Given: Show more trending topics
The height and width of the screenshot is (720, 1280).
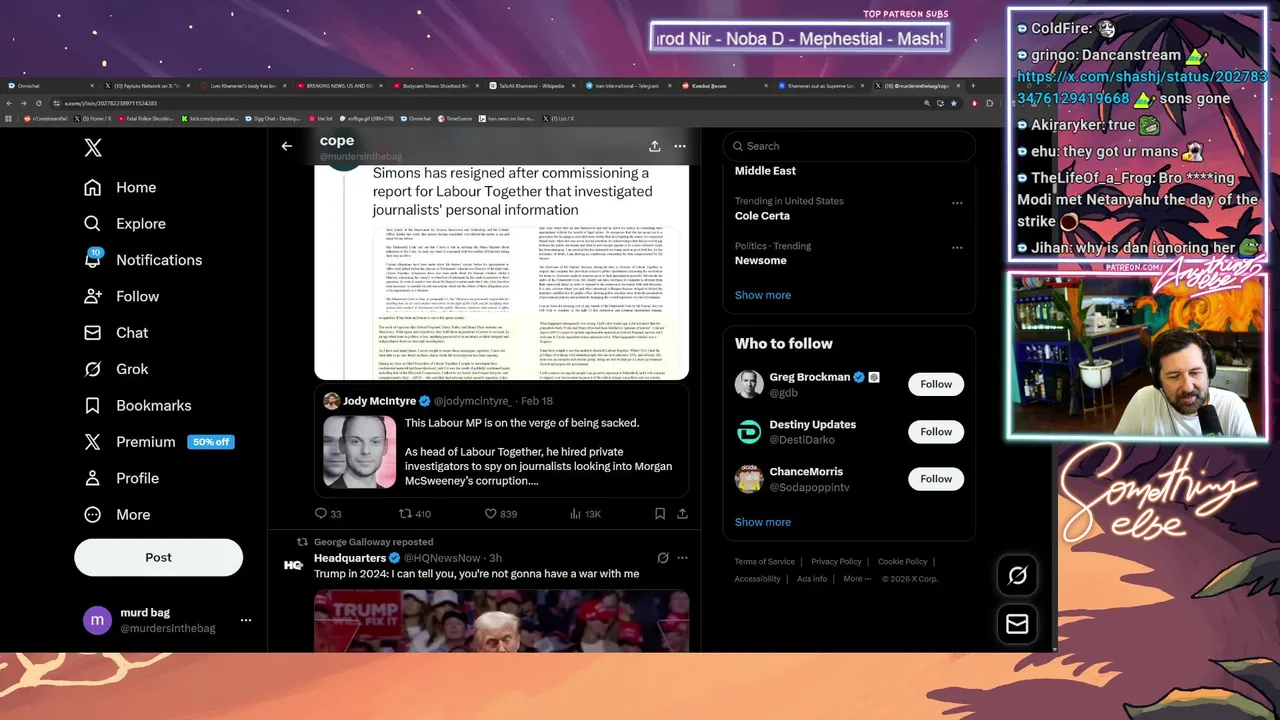Looking at the screenshot, I should [763, 295].
